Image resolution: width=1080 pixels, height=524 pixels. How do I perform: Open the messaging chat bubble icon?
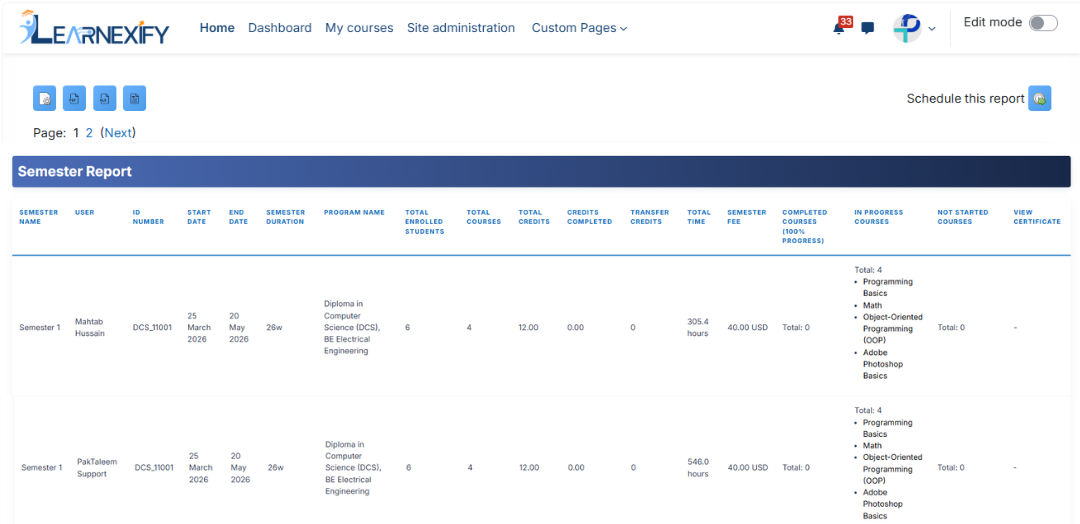[868, 28]
